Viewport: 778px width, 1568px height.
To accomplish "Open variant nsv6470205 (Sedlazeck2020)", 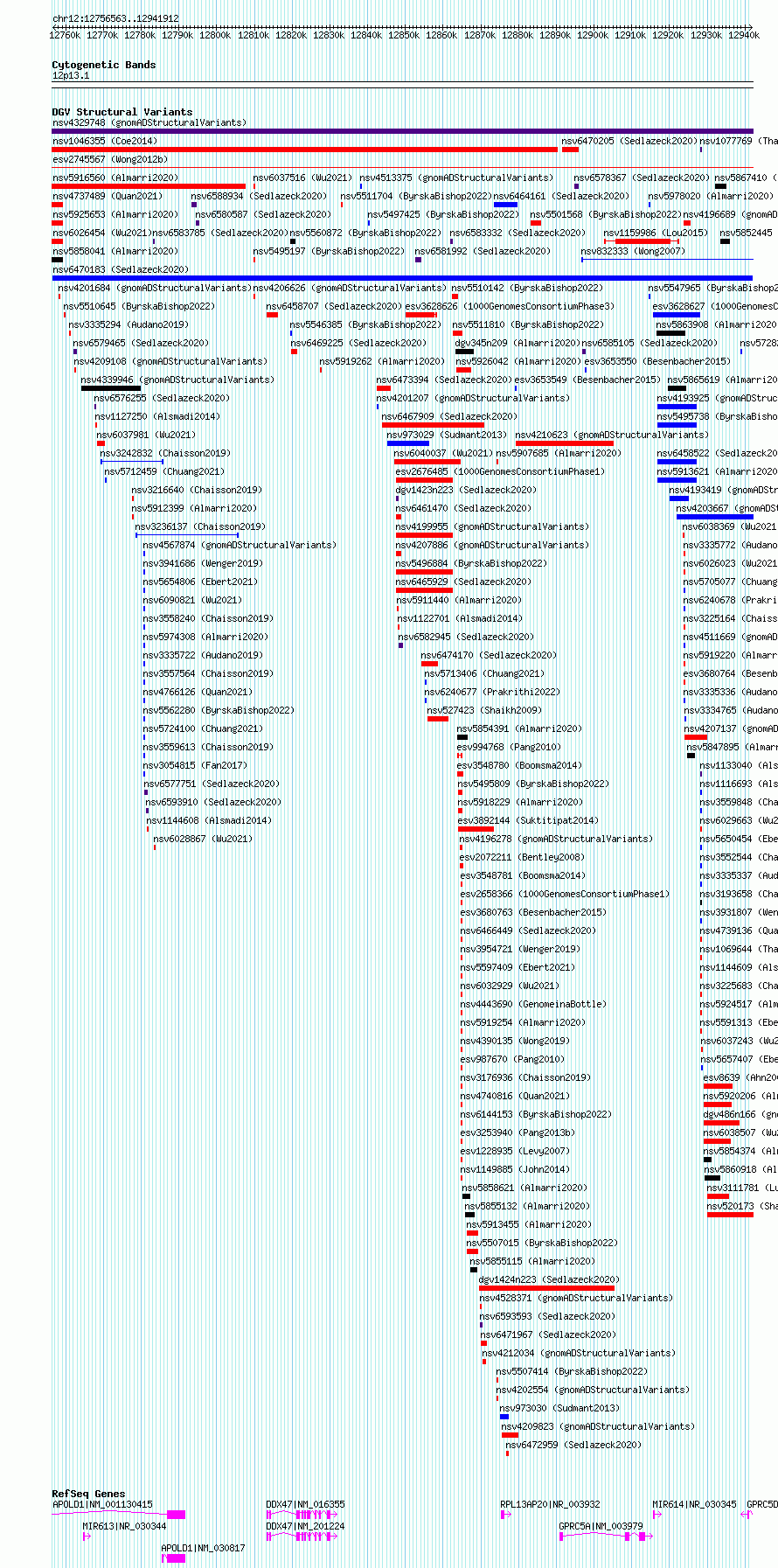I will point(629,141).
